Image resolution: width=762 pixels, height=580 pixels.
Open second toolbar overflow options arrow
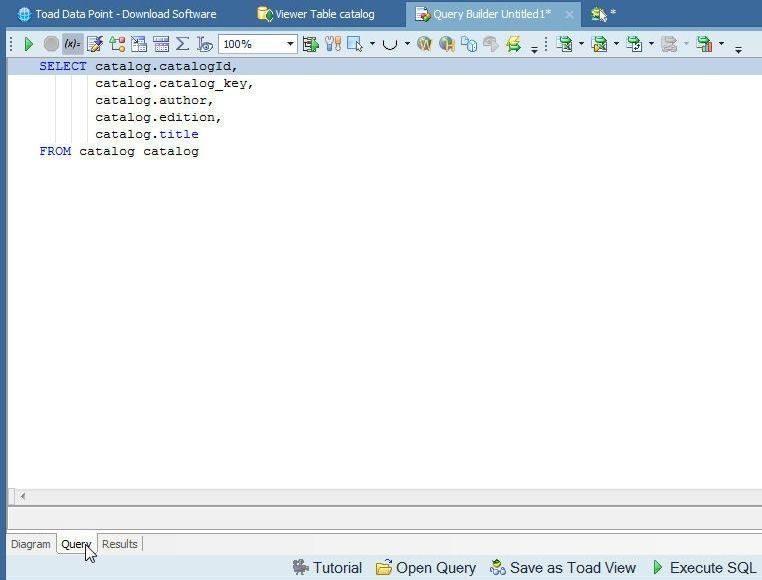738,49
